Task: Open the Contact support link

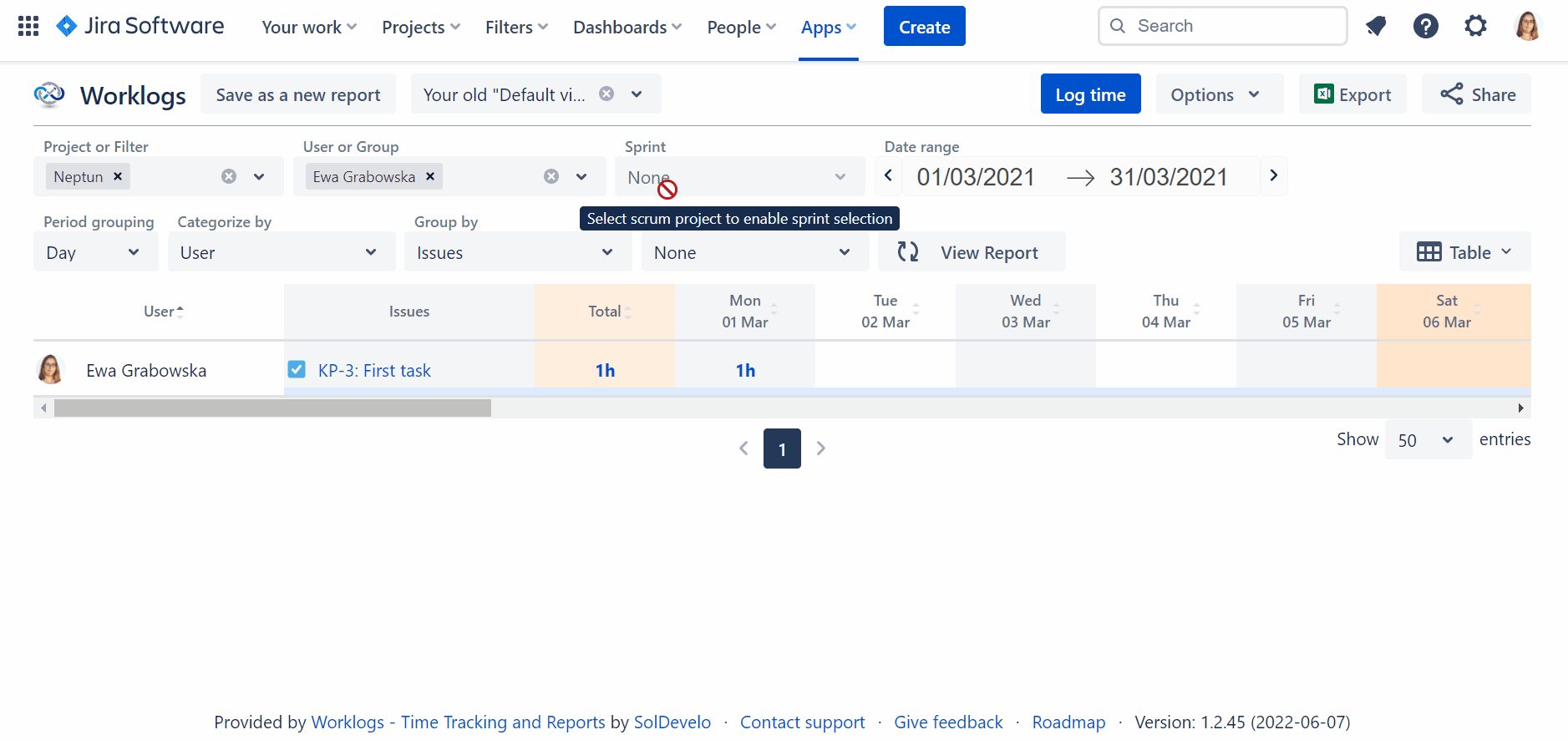Action: pyautogui.click(x=802, y=722)
